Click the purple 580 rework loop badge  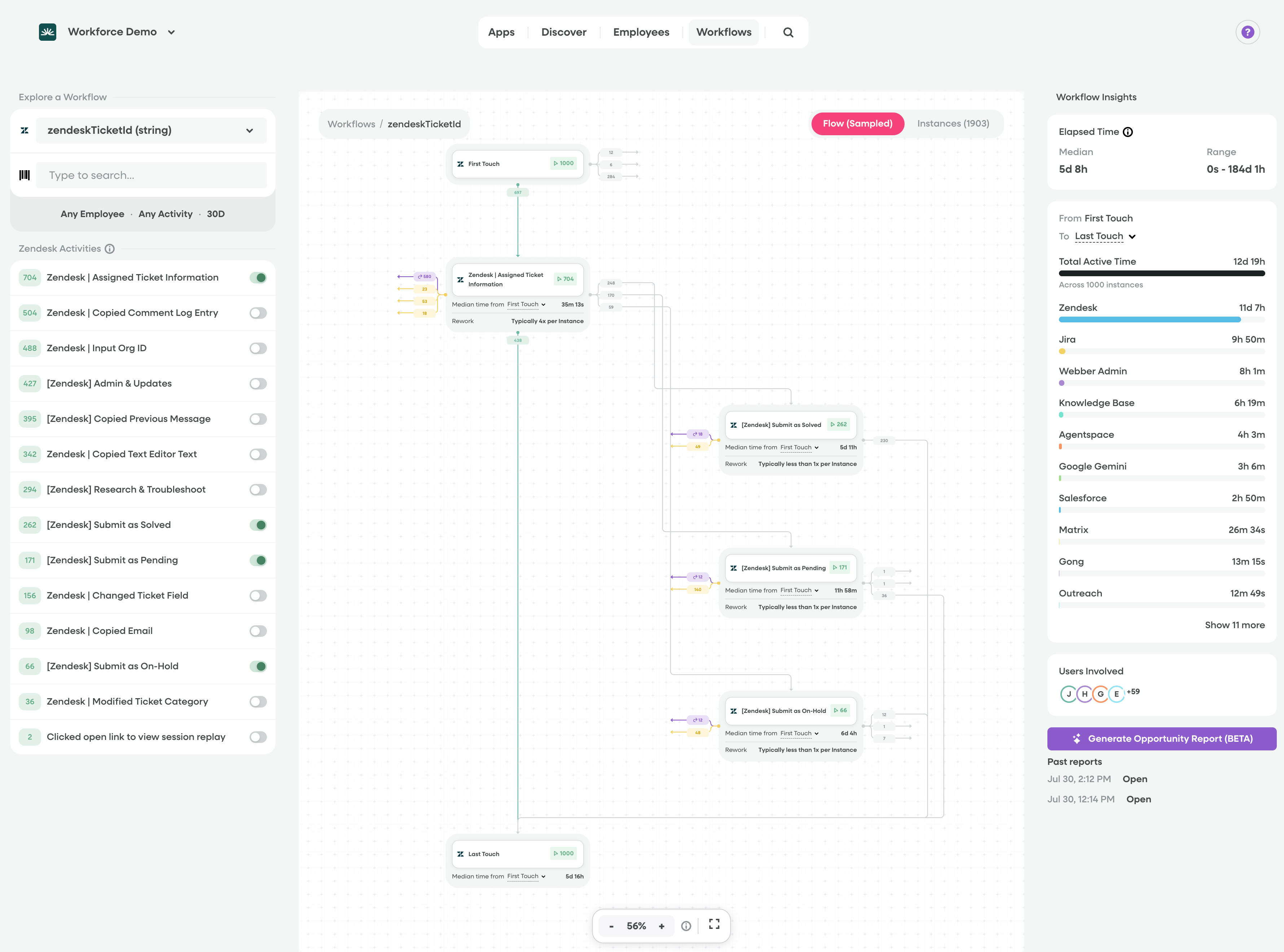click(425, 277)
